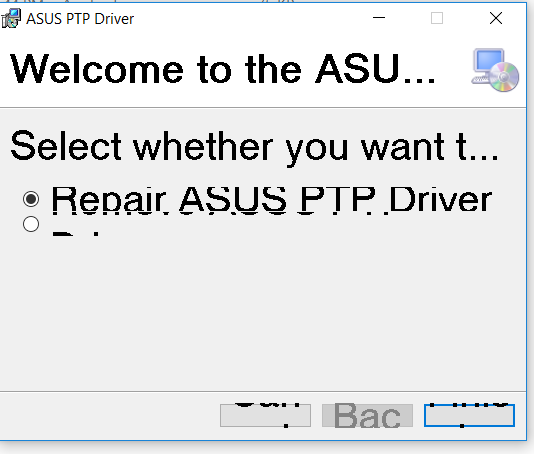Select the Repair ASUS PTP Driver radio button

[x=31, y=199]
